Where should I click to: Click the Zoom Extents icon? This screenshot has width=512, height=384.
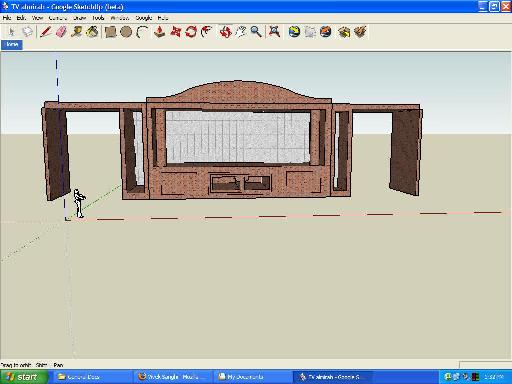(274, 32)
